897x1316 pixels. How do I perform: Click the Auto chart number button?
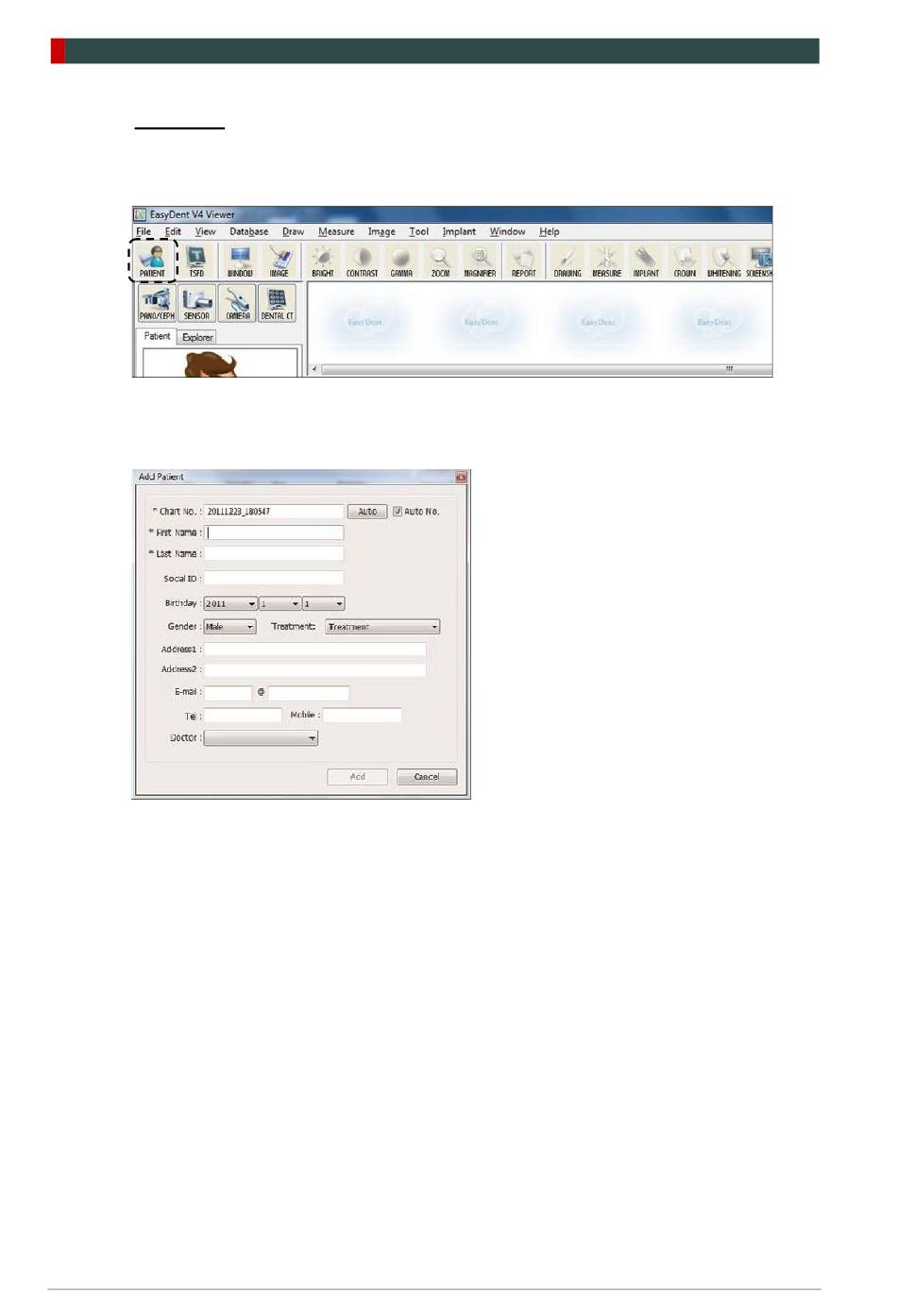click(367, 512)
